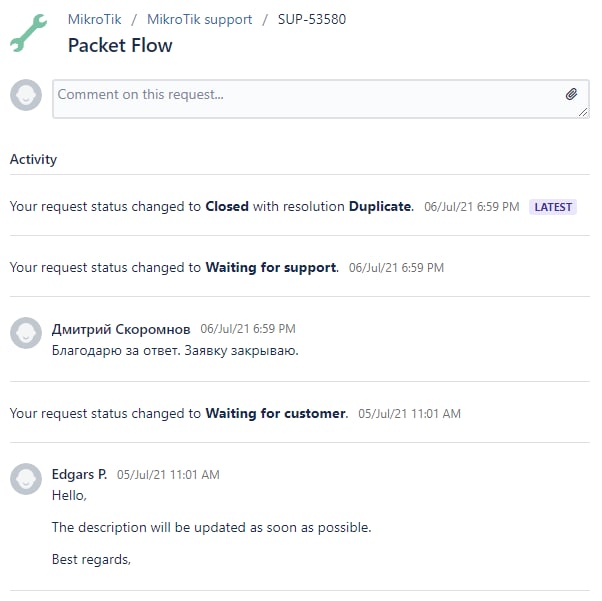Click the 06/Jul/21 6:59 PM Closed timestamp
The image size is (602, 601).
pyautogui.click(x=471, y=207)
